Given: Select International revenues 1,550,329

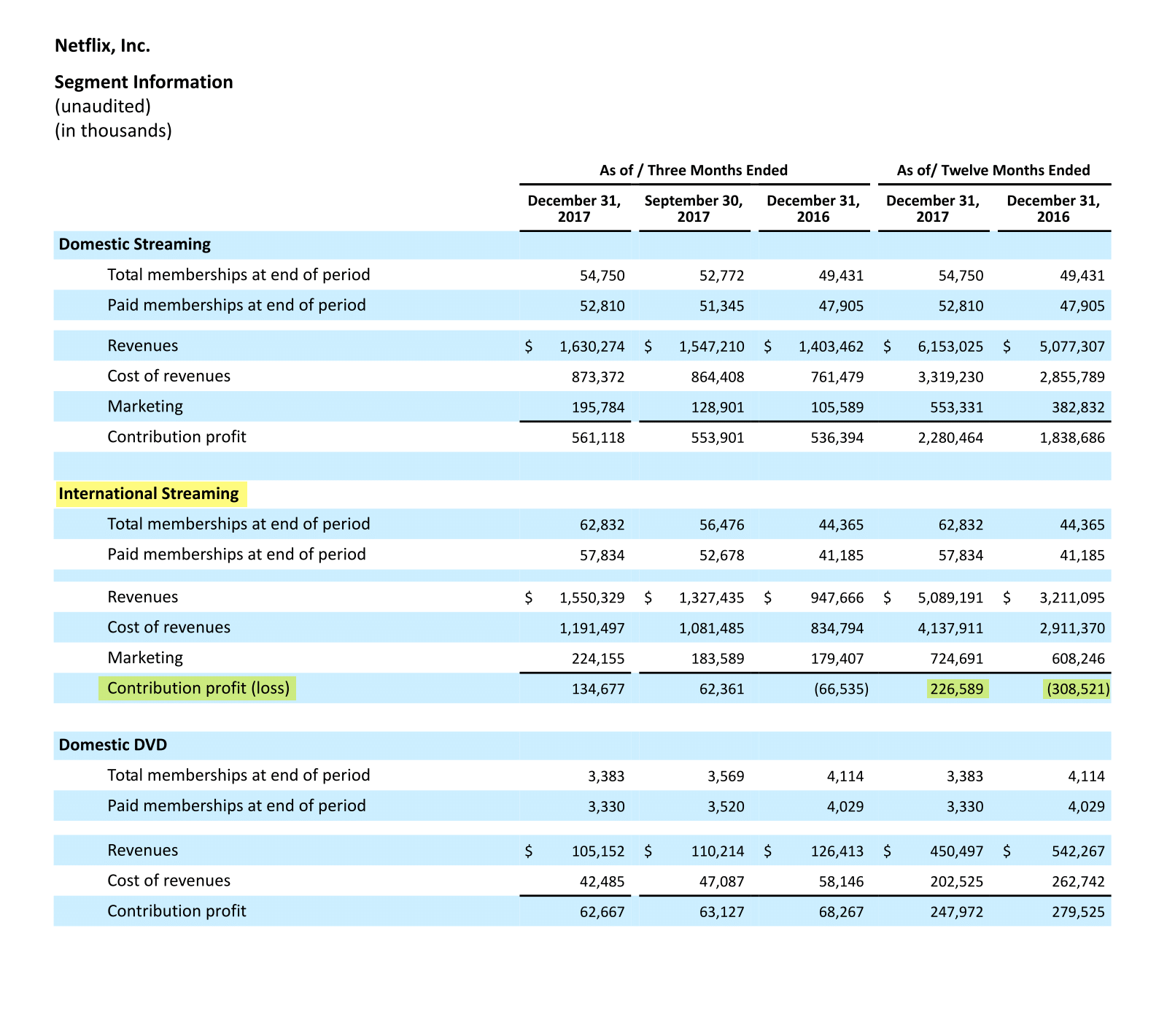Looking at the screenshot, I should point(592,598).
